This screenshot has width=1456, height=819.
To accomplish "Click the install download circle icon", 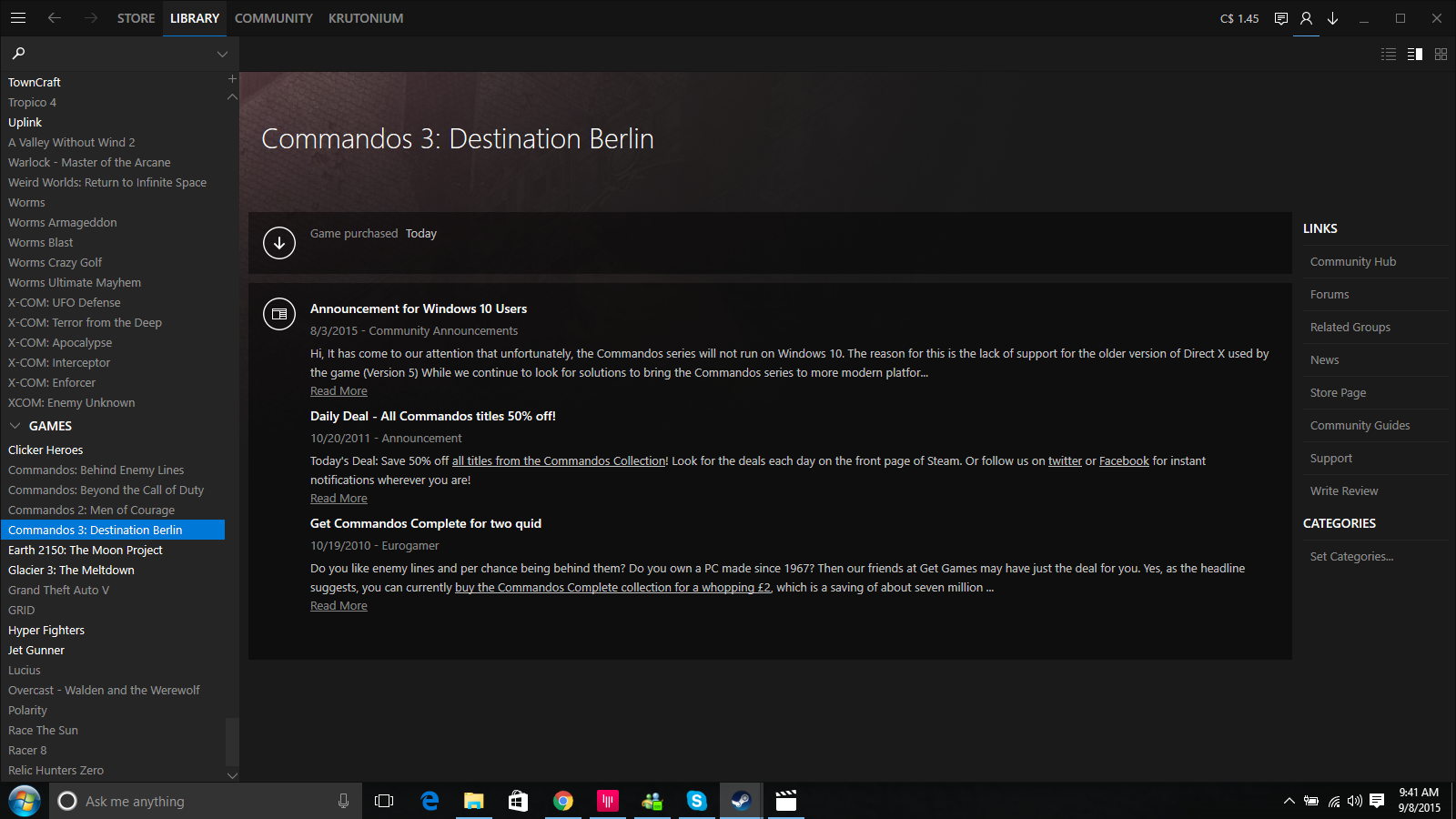I will tap(279, 243).
